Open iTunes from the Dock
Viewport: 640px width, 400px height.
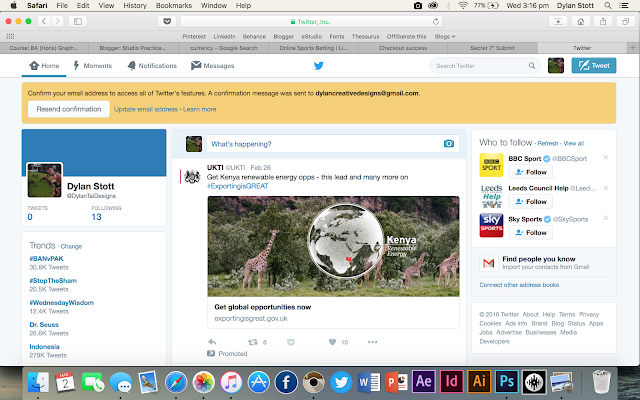click(231, 382)
